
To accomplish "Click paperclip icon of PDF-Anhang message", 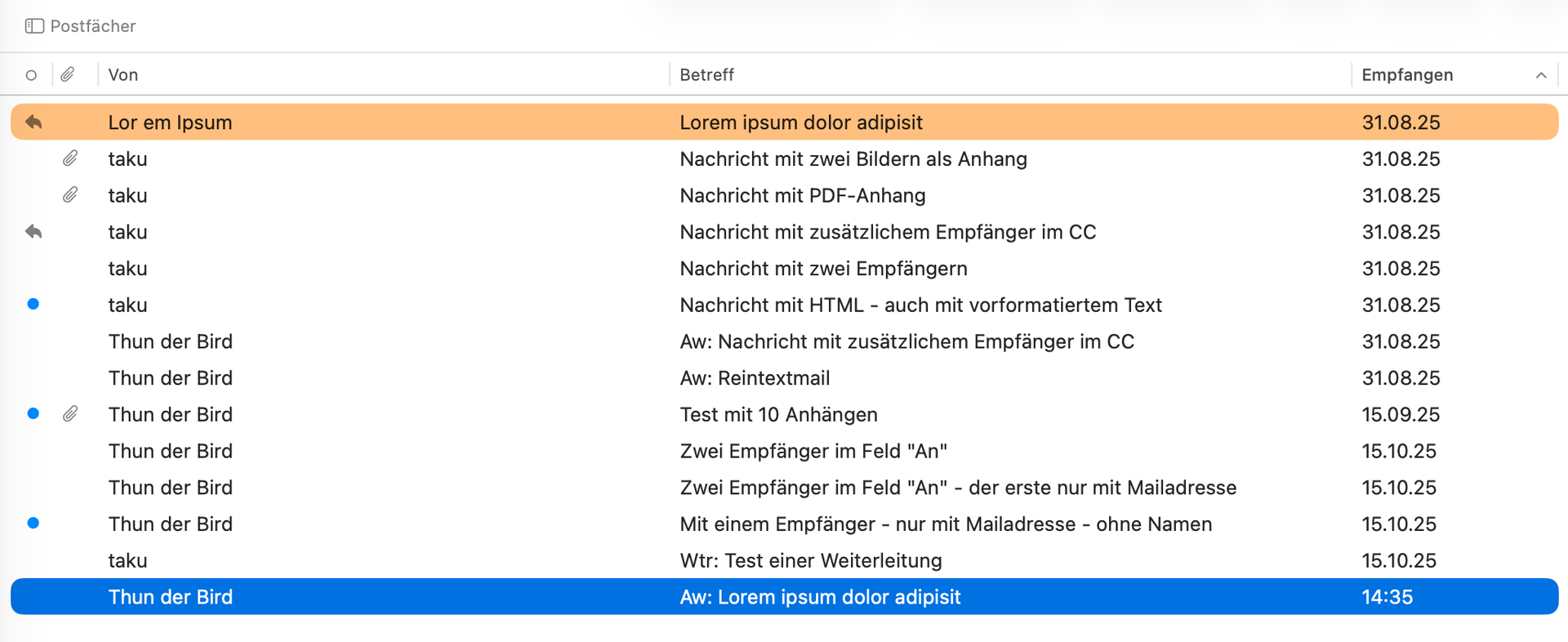I will point(70,195).
